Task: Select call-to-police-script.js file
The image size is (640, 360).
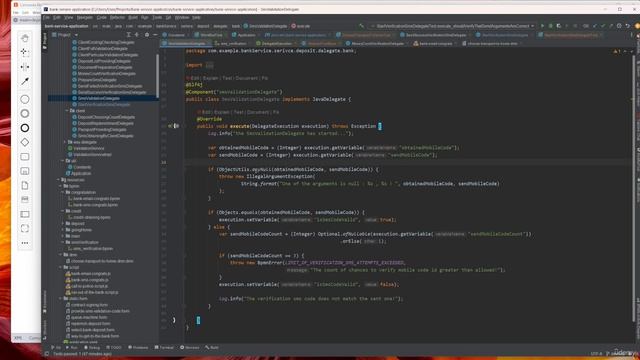Action: (x=90, y=286)
